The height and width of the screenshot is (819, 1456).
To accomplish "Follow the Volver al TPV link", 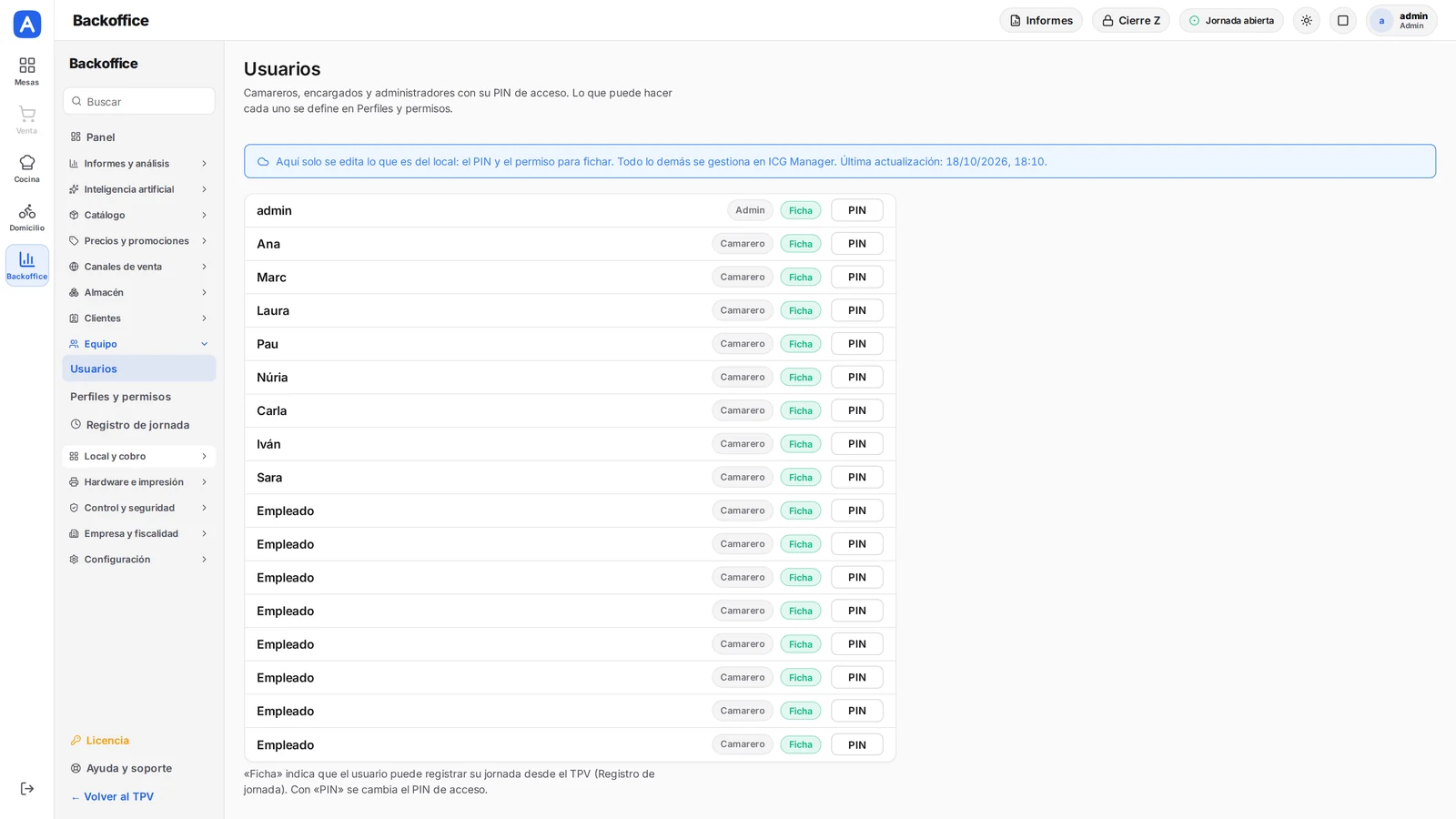I will [113, 797].
